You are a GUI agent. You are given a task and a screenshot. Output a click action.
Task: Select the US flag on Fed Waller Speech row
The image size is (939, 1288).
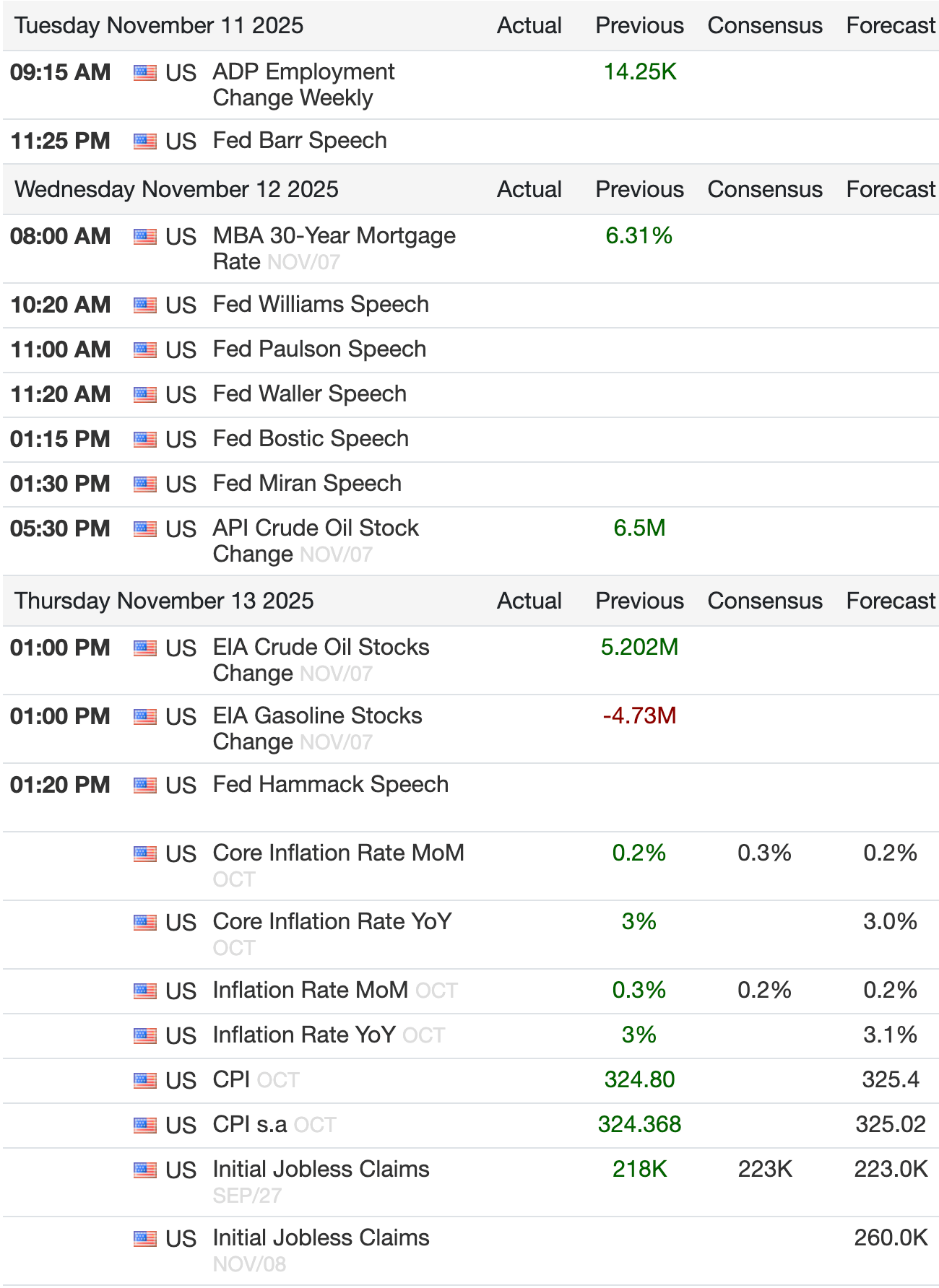(144, 395)
